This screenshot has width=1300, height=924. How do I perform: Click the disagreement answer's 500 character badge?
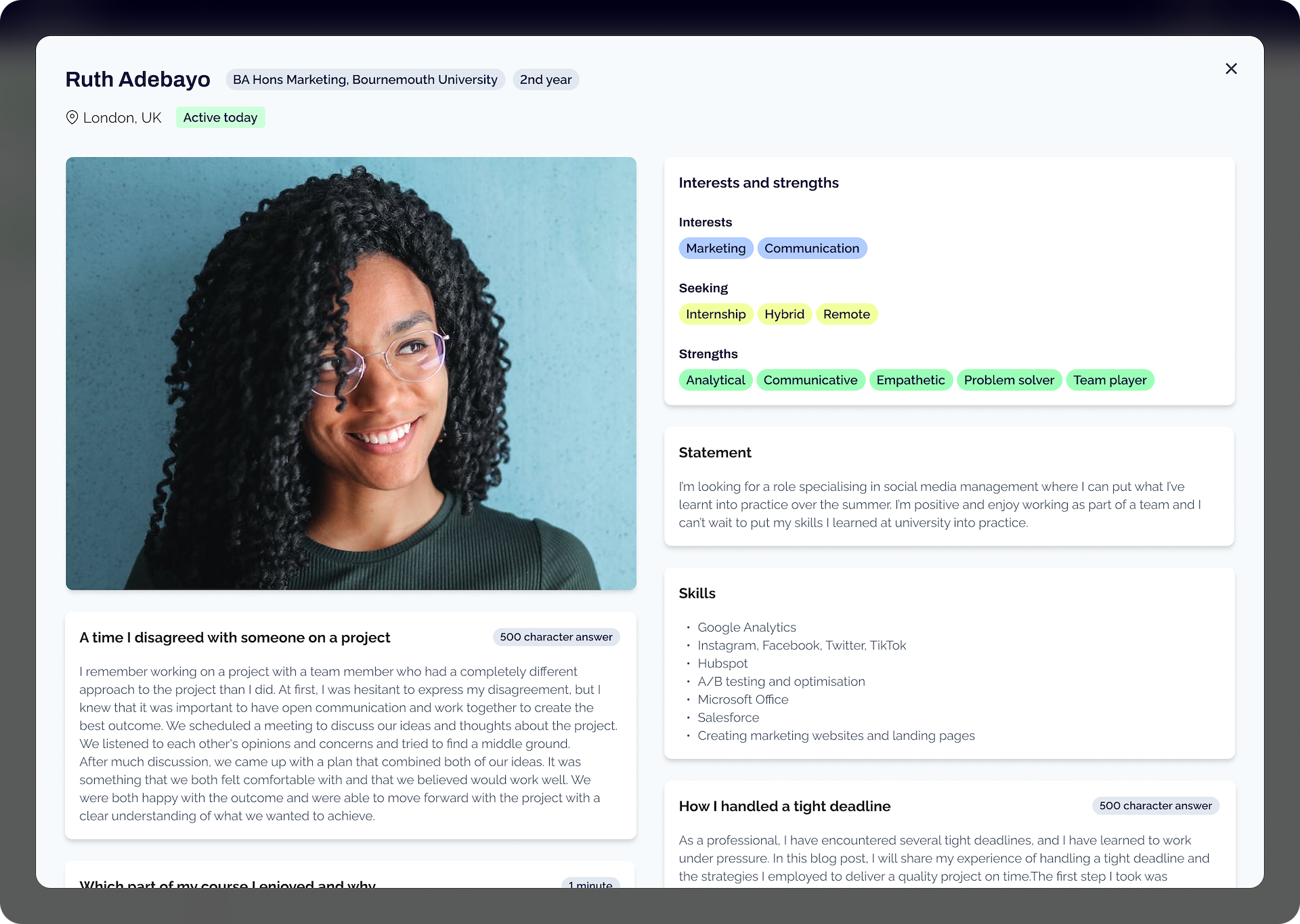[556, 637]
